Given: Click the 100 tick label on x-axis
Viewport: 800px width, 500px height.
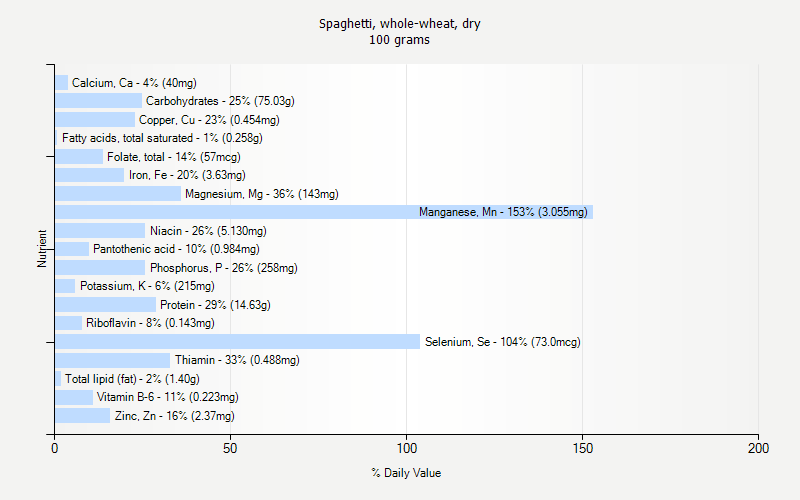Looking at the screenshot, I should 406,450.
